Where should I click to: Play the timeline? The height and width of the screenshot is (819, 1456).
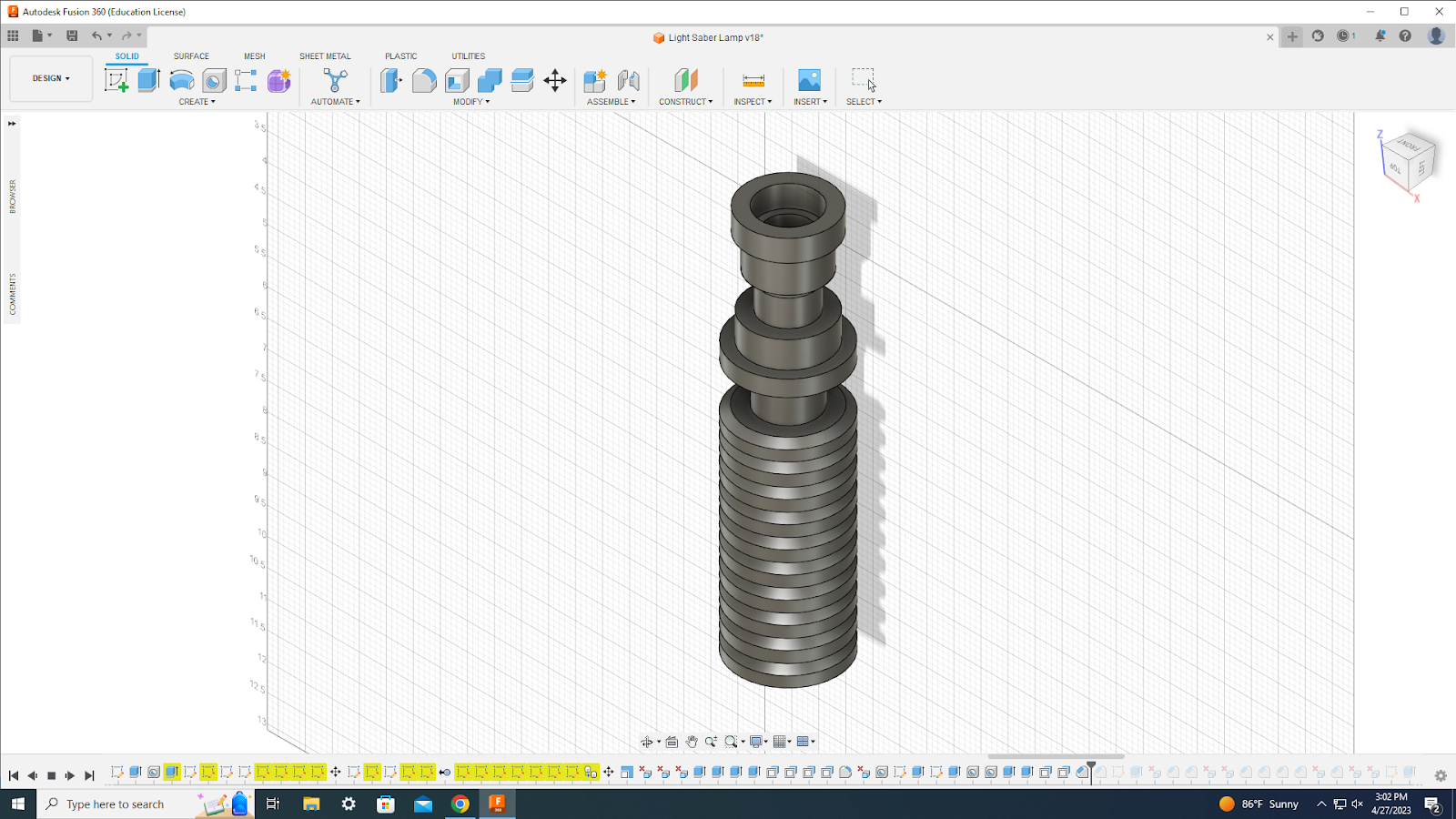pyautogui.click(x=70, y=775)
